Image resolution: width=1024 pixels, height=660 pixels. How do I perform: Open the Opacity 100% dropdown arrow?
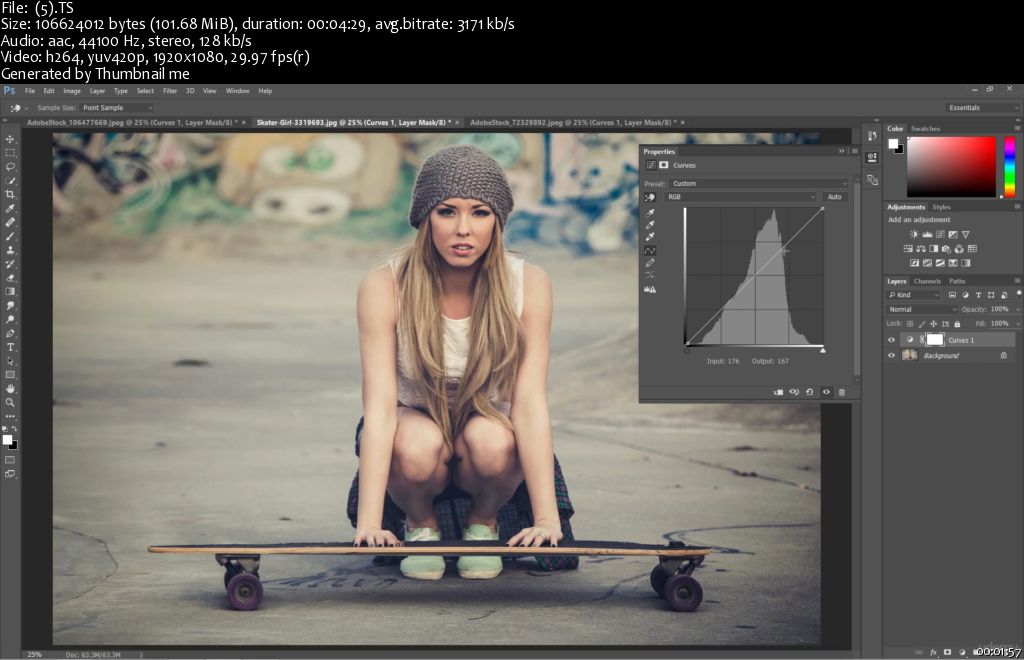tap(1017, 309)
